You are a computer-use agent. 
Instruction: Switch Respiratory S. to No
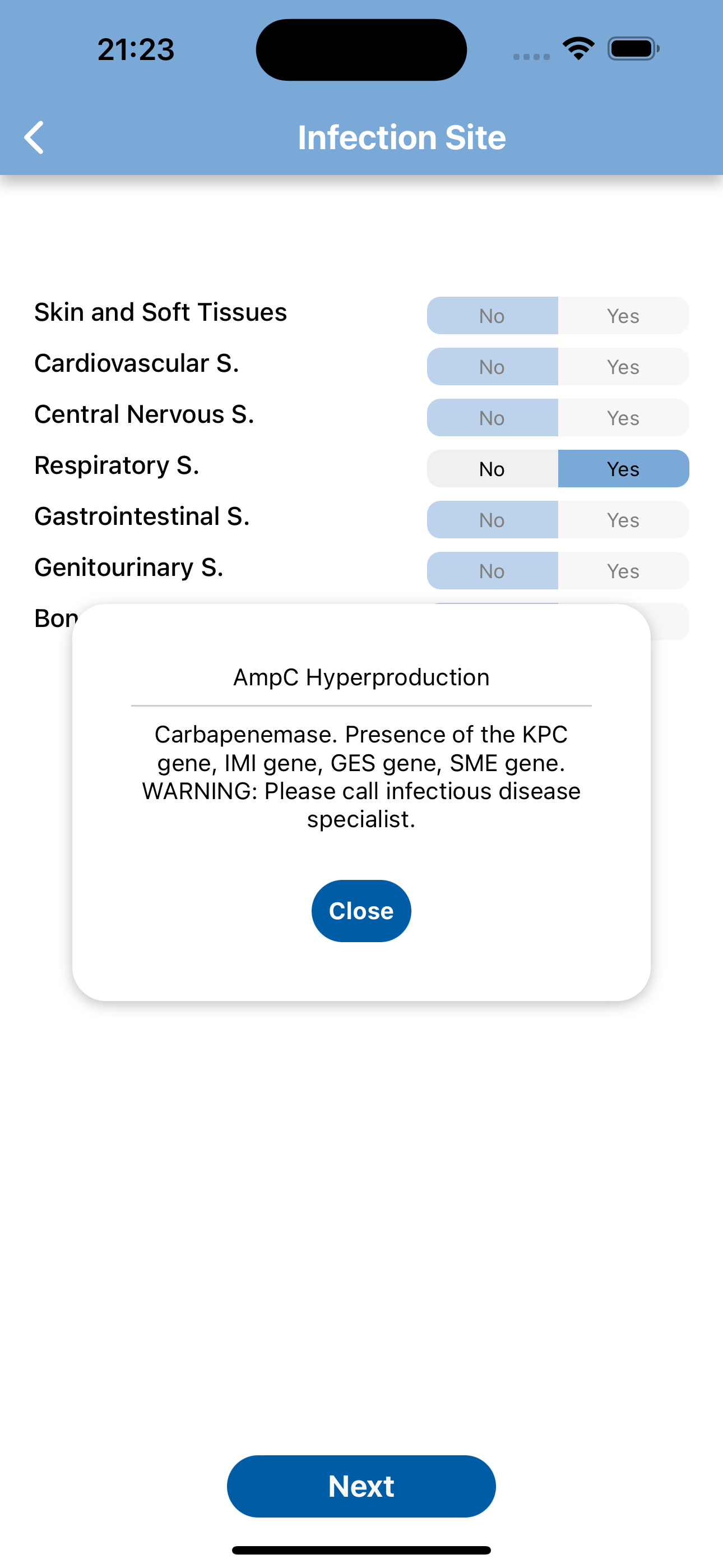tap(492, 469)
